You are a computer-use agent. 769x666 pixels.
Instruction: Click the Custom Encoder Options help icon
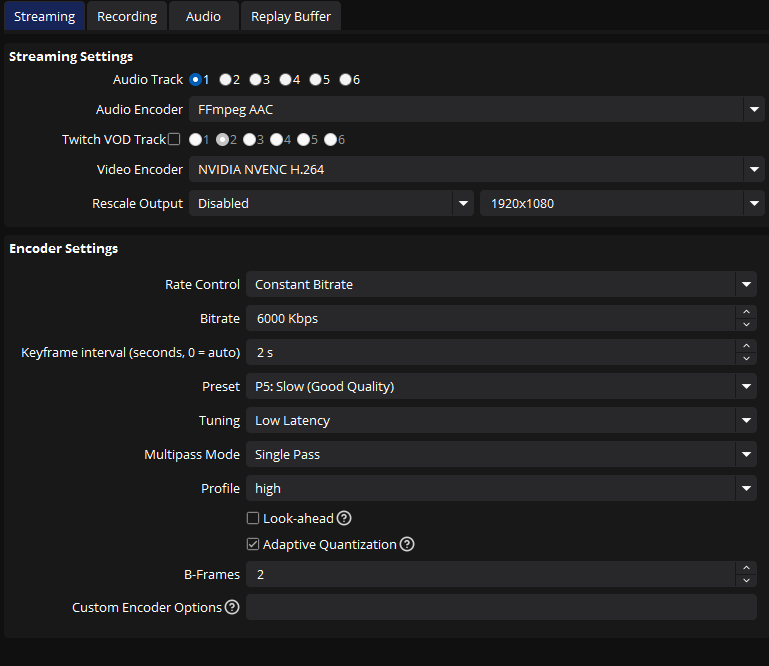pyautogui.click(x=232, y=607)
